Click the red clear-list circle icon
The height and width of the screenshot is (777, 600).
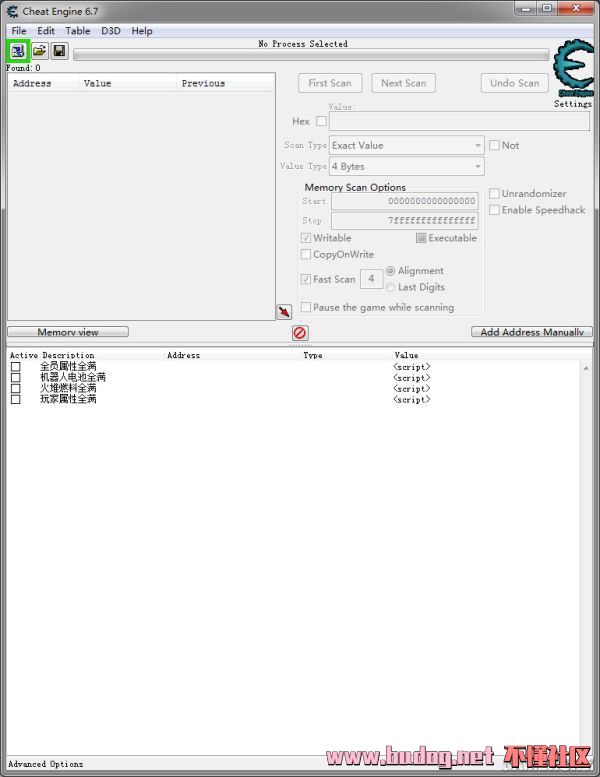coord(300,333)
